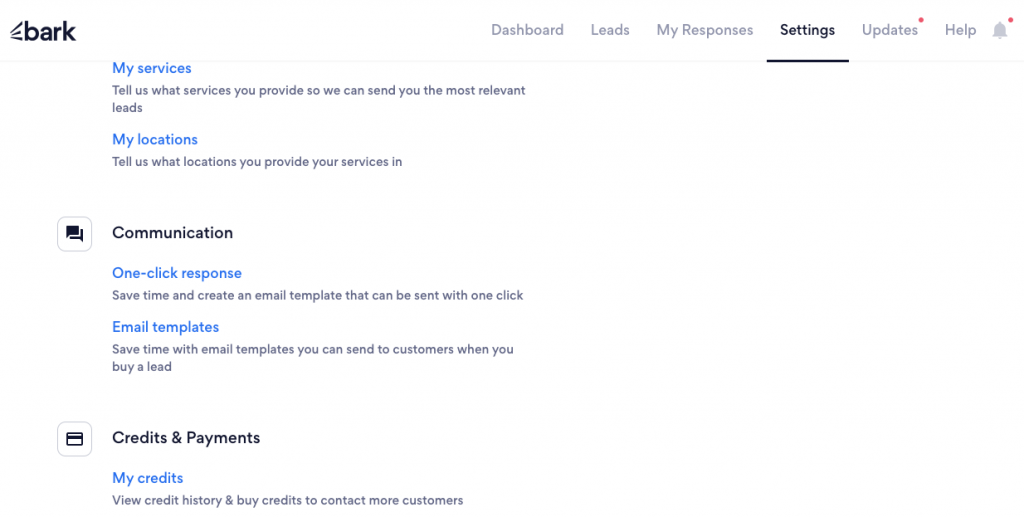
Task: Select the Settings tab
Action: pyautogui.click(x=807, y=30)
